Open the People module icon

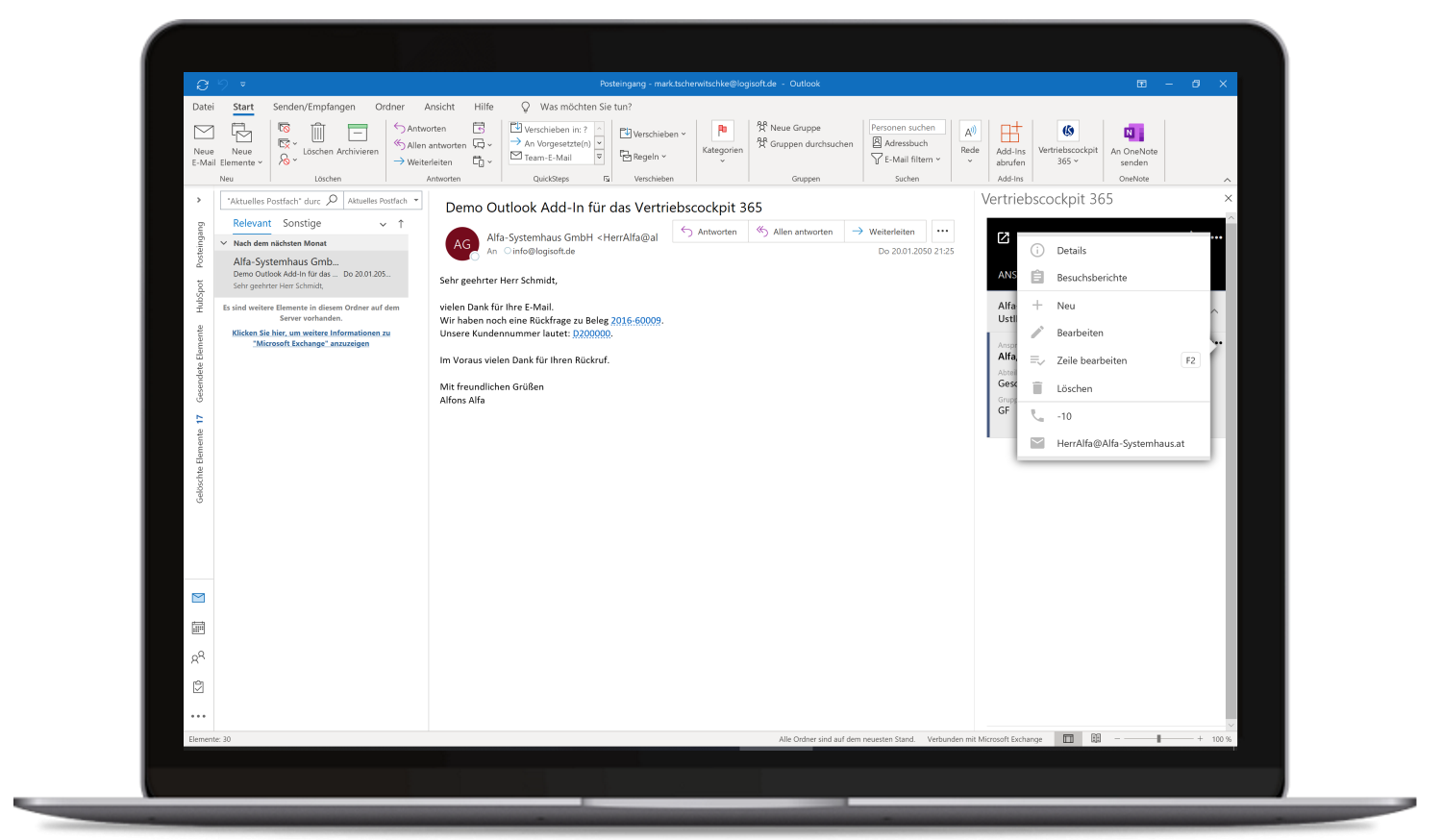pyautogui.click(x=198, y=657)
